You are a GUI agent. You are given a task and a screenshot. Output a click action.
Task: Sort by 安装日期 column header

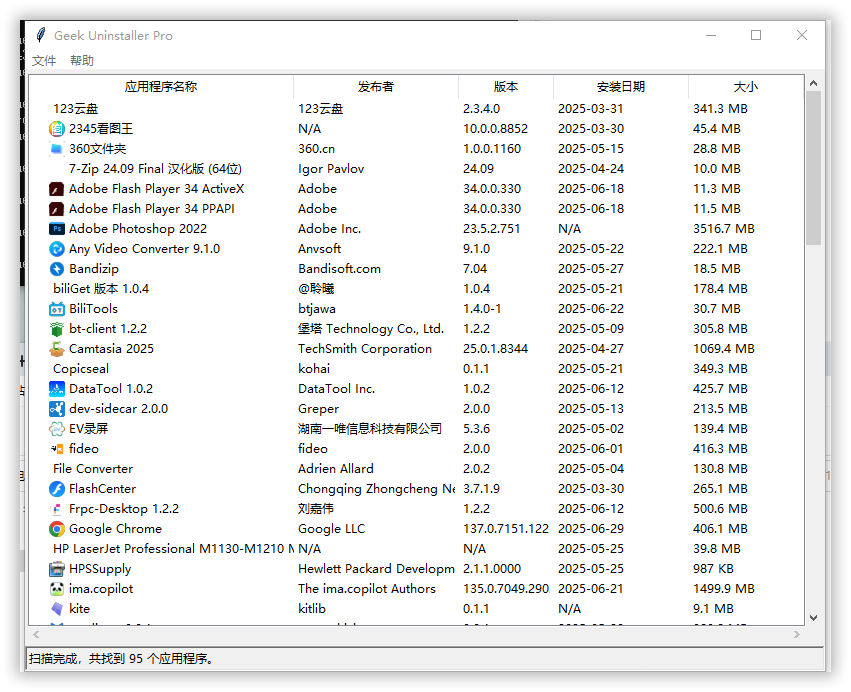[621, 87]
